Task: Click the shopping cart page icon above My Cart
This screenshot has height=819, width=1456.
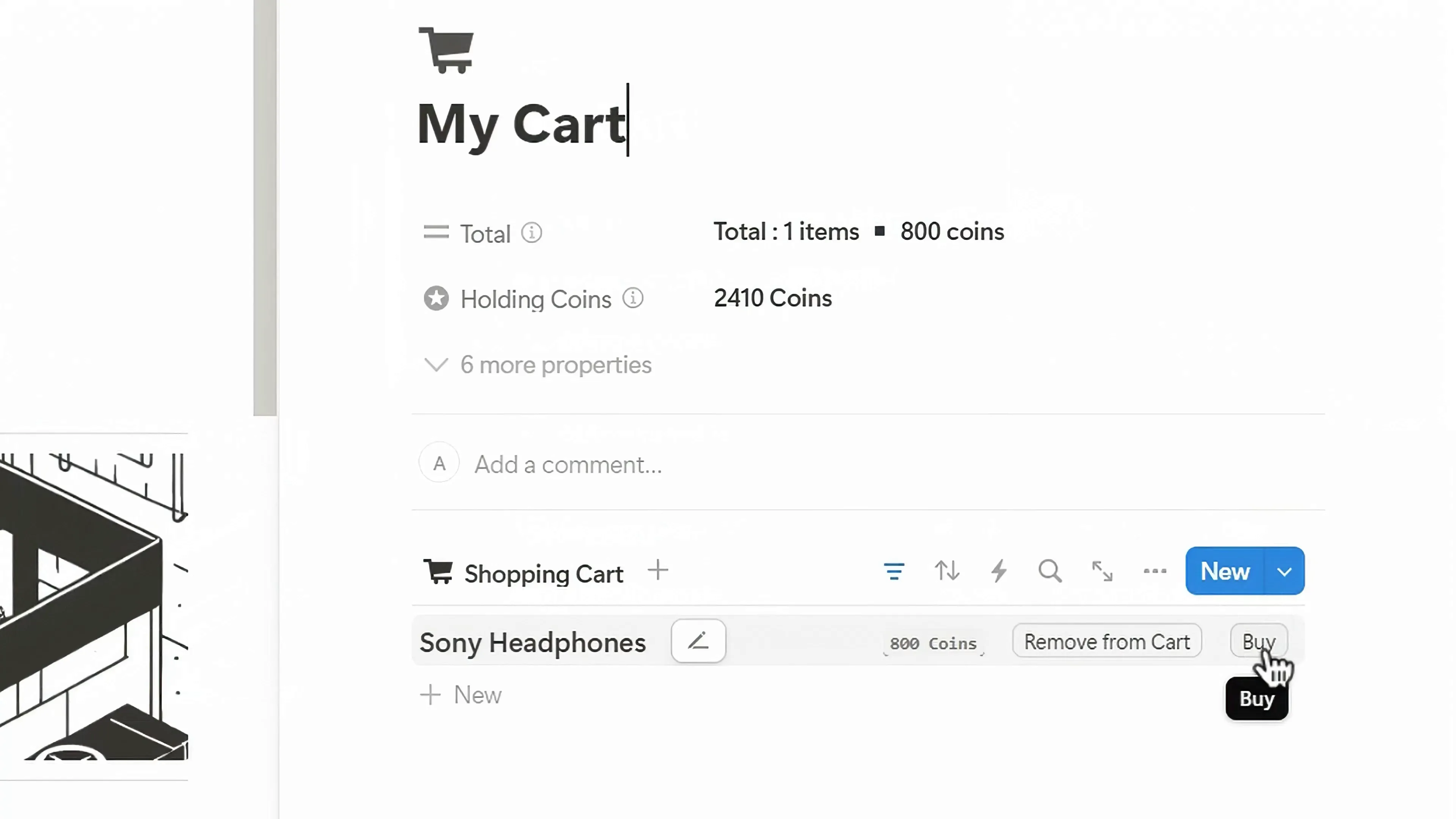Action: 446,50
